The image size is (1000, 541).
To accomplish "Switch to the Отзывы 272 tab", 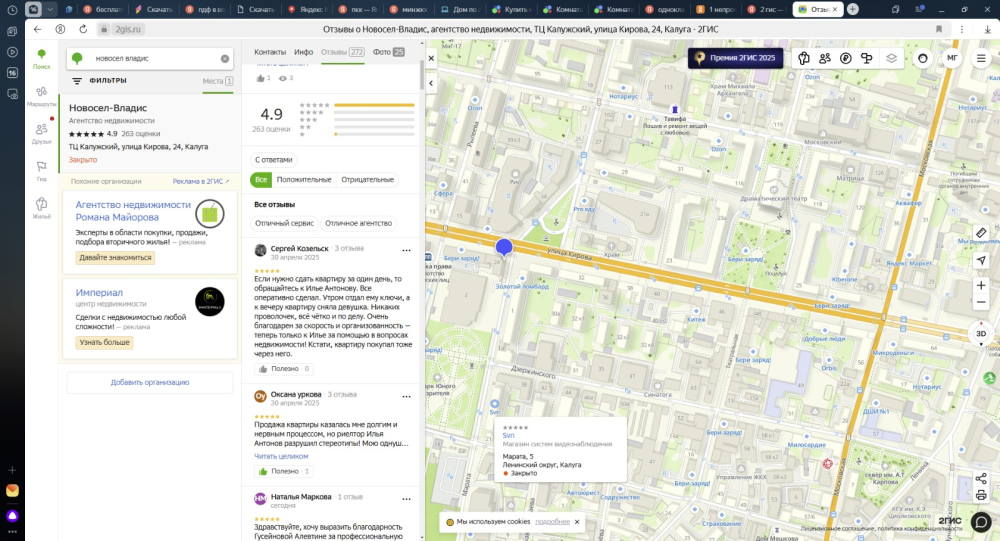I will click(342, 52).
